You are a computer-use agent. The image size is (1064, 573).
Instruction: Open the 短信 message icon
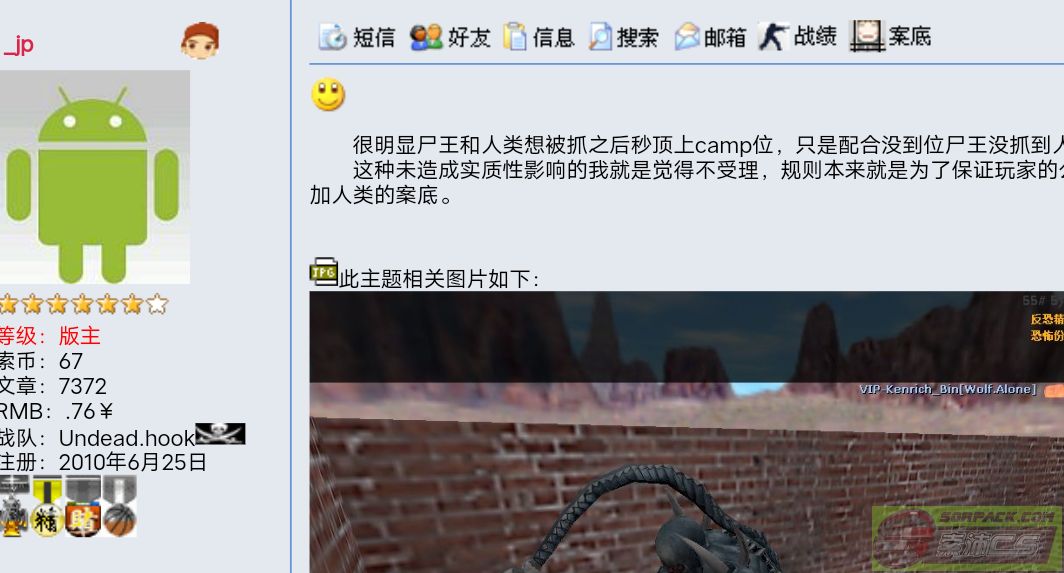(332, 37)
